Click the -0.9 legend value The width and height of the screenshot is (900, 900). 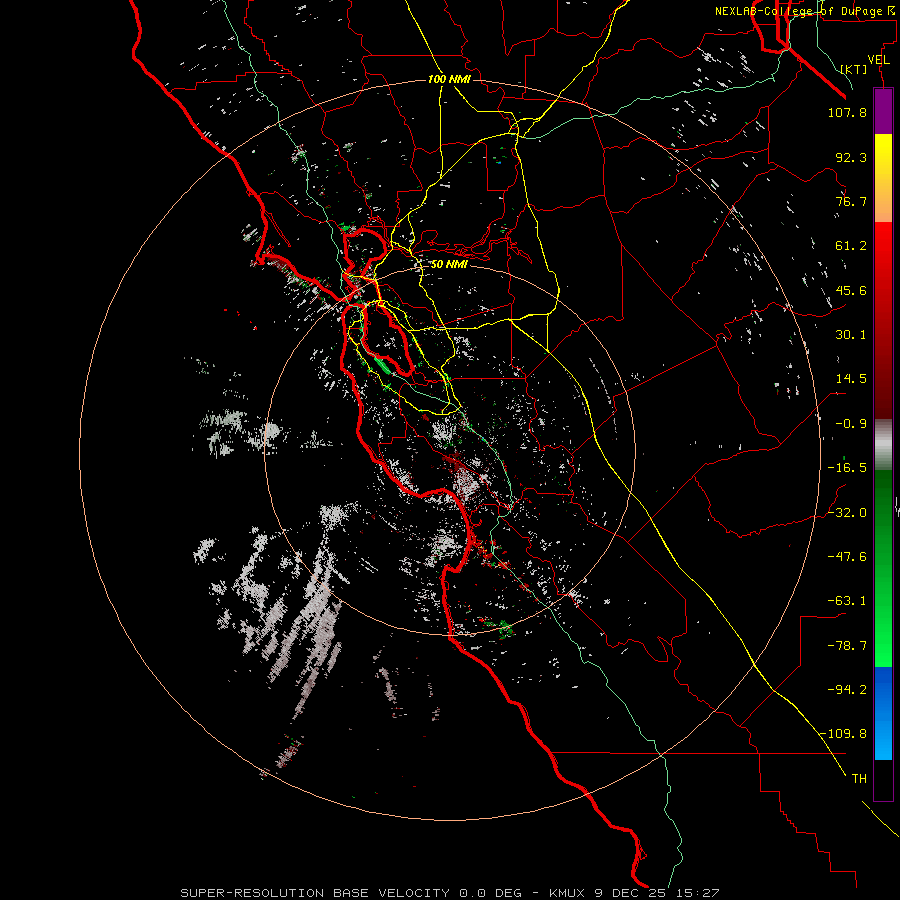click(851, 424)
